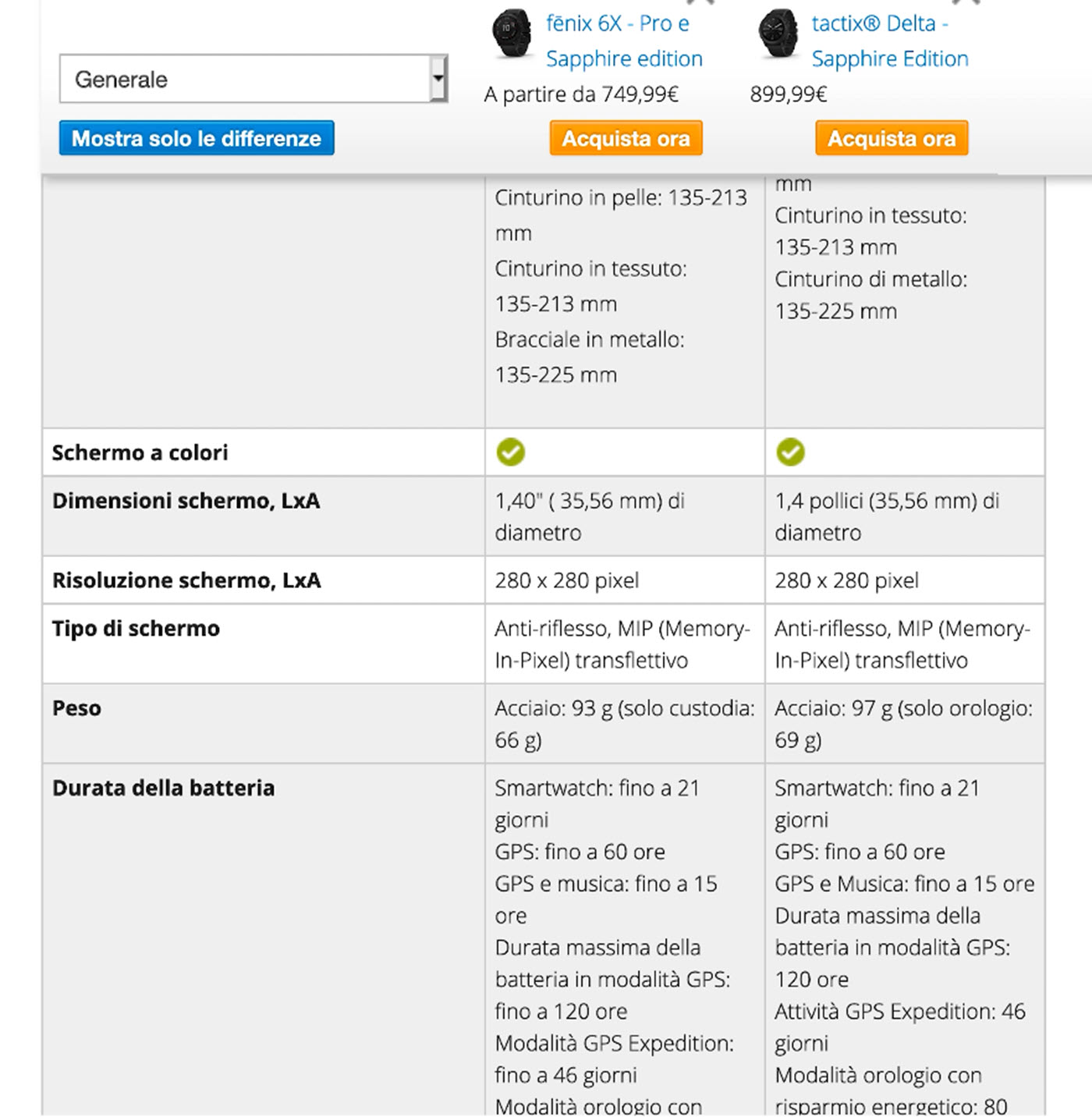
Task: Click the Tipo di schermo row label
Action: coord(136,629)
